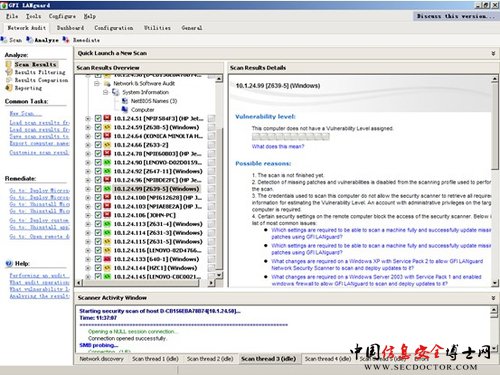
Task: Click the Scan icon in the toolbar
Action: [4, 40]
